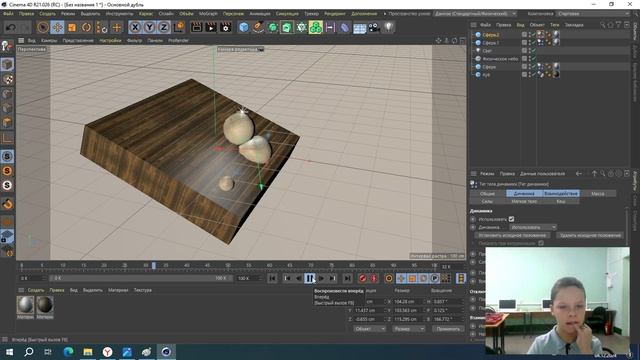Open the Объект coordinate mode dropdown
This screenshot has width=640, height=360.
[x=369, y=329]
